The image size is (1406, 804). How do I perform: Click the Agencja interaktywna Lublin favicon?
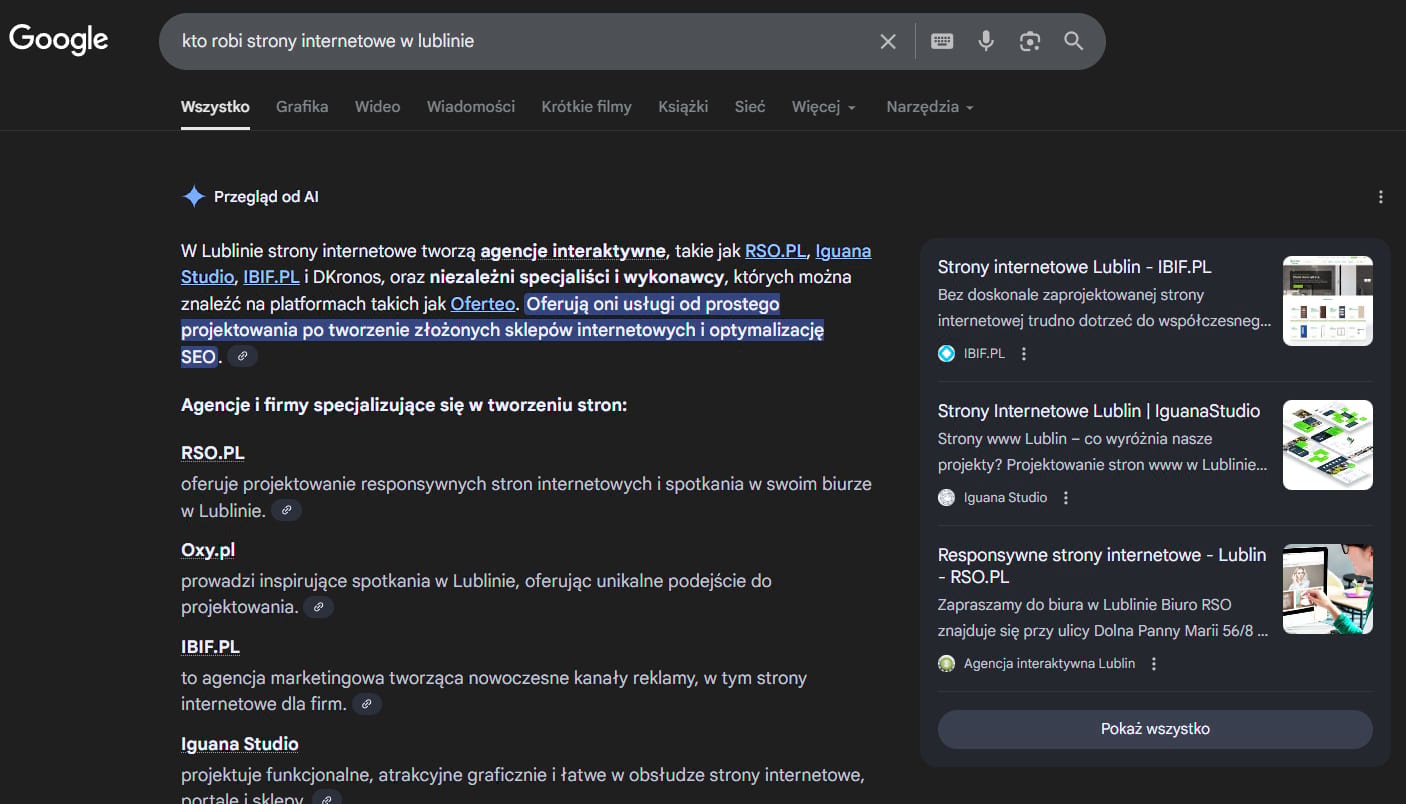(x=947, y=663)
